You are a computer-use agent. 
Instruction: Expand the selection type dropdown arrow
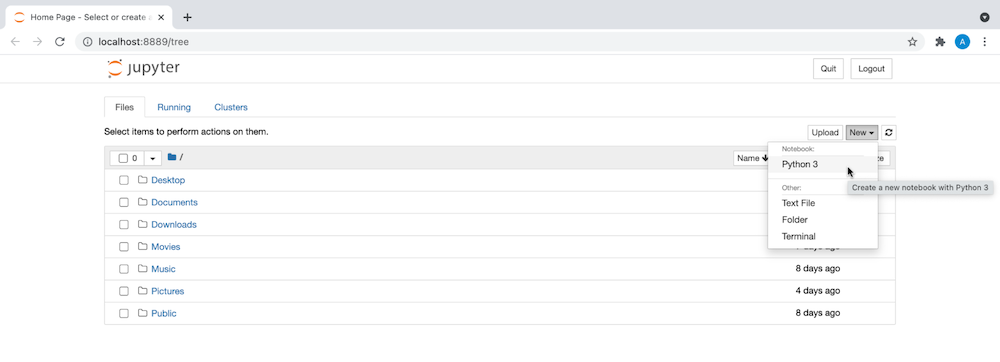(x=152, y=158)
